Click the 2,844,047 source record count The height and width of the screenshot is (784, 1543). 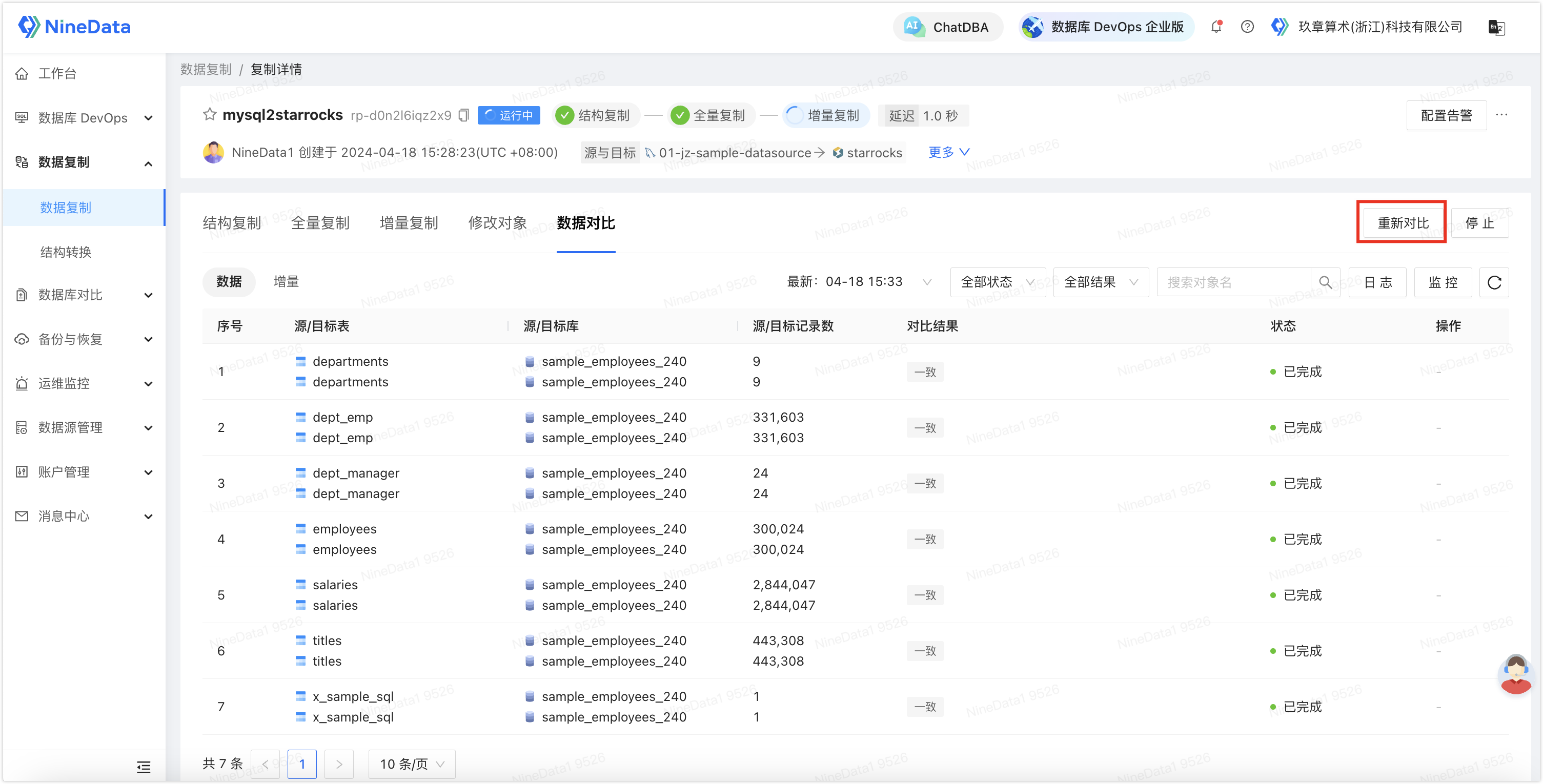coord(784,585)
